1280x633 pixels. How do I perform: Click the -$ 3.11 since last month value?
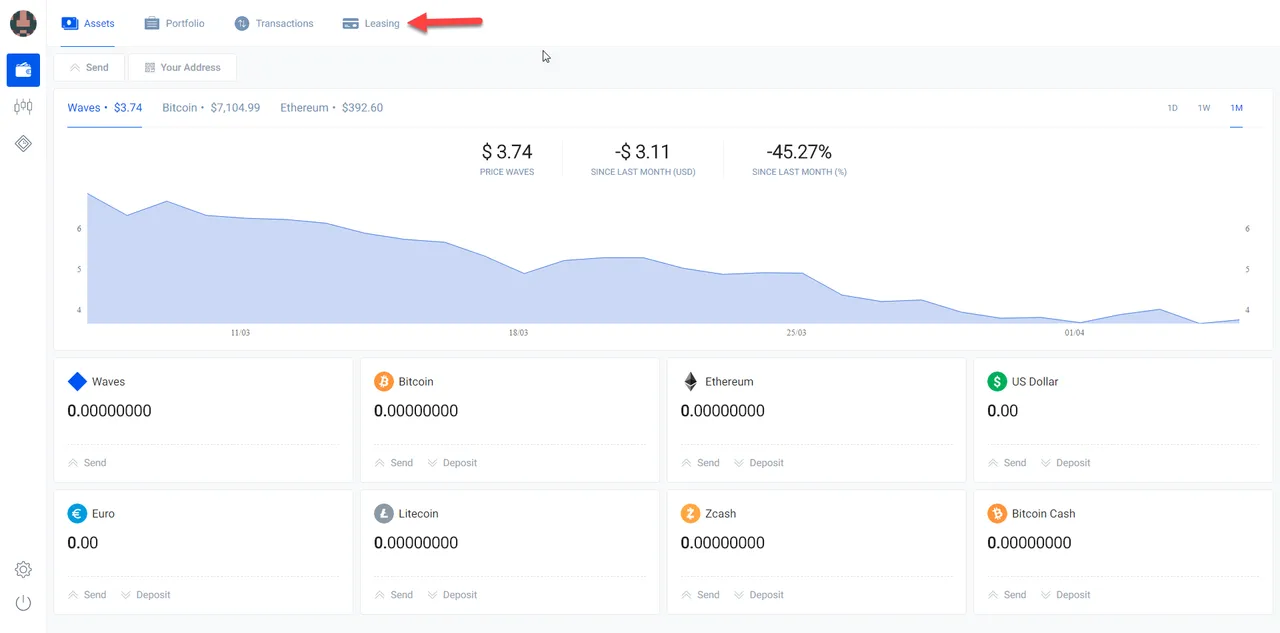643,152
